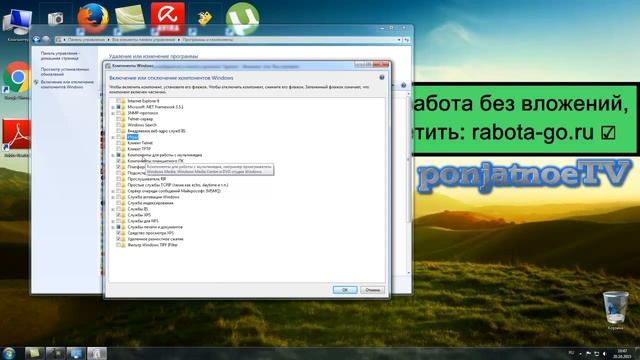Open Панель управления - домашняя страница link
640x360 pixels.
[60, 56]
